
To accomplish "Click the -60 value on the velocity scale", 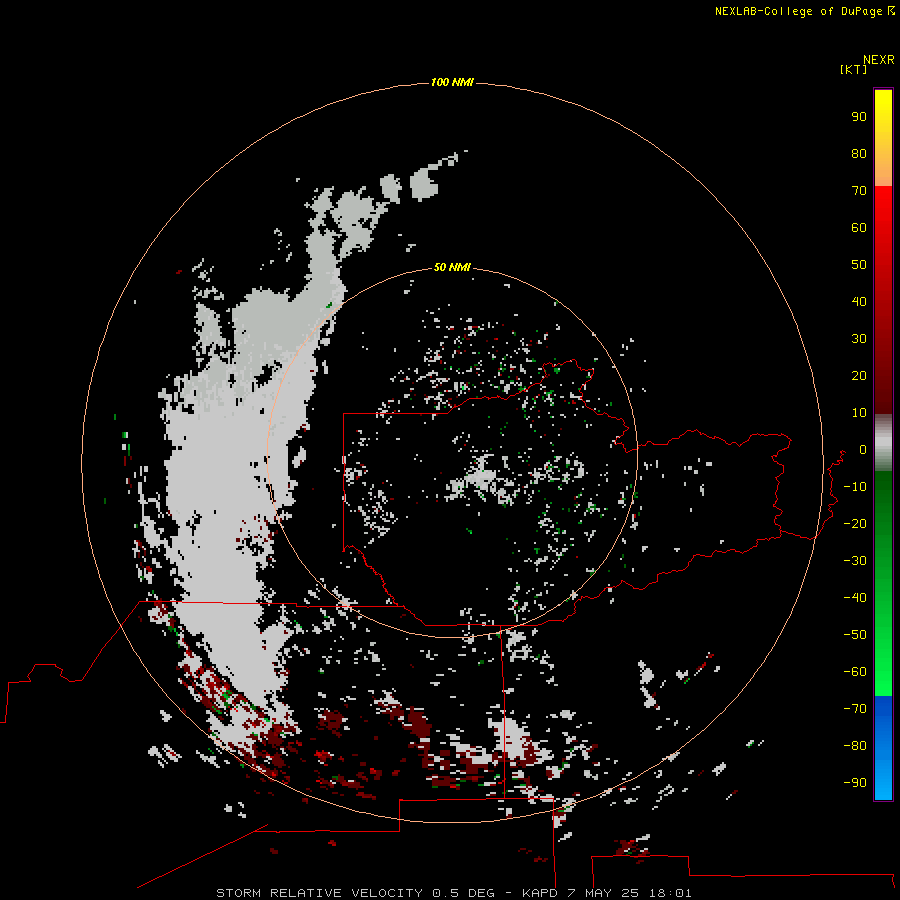I will [x=855, y=672].
